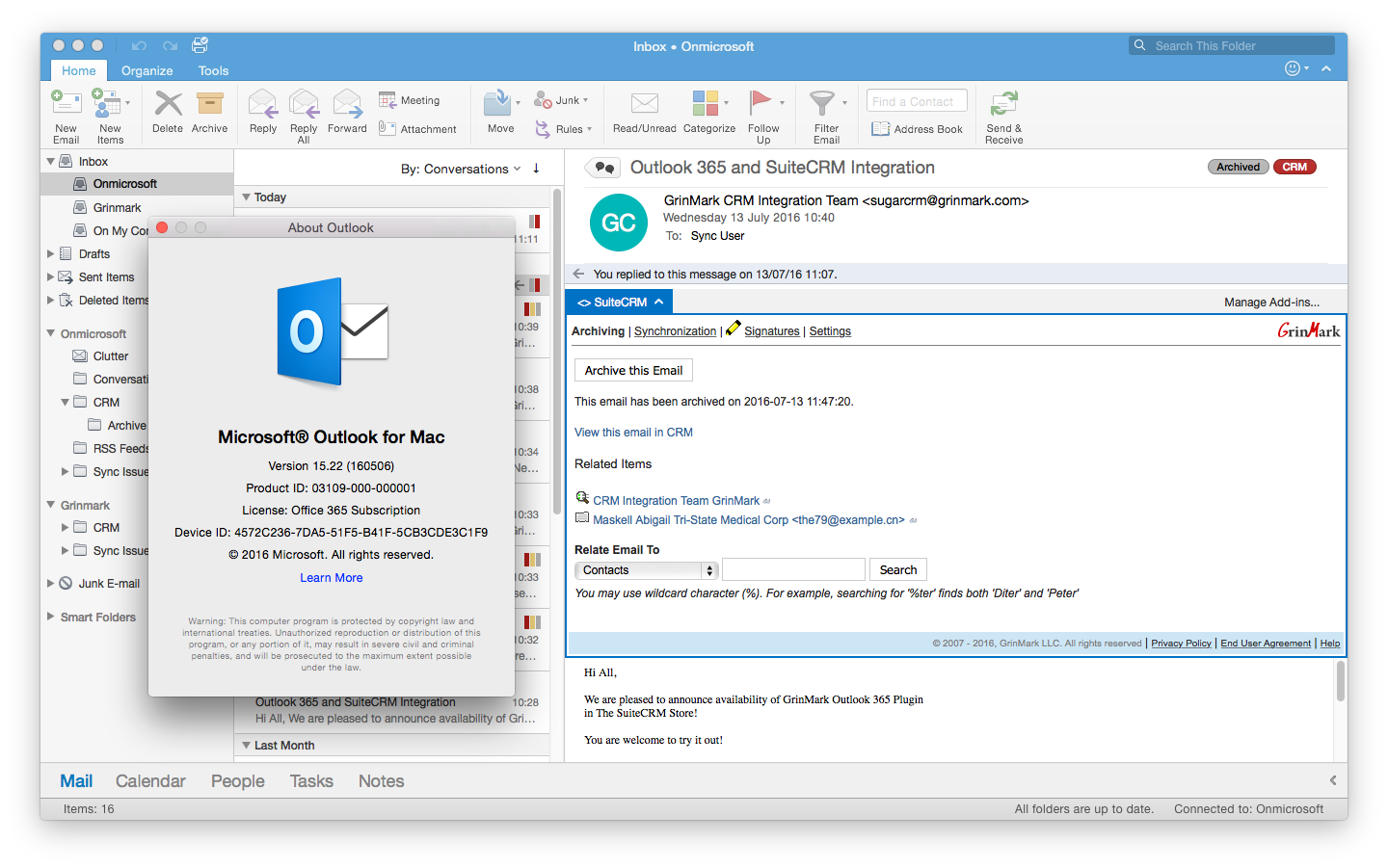This screenshot has height=868, width=1388.
Task: Open the By: Conversations sort dropdown
Action: (461, 169)
